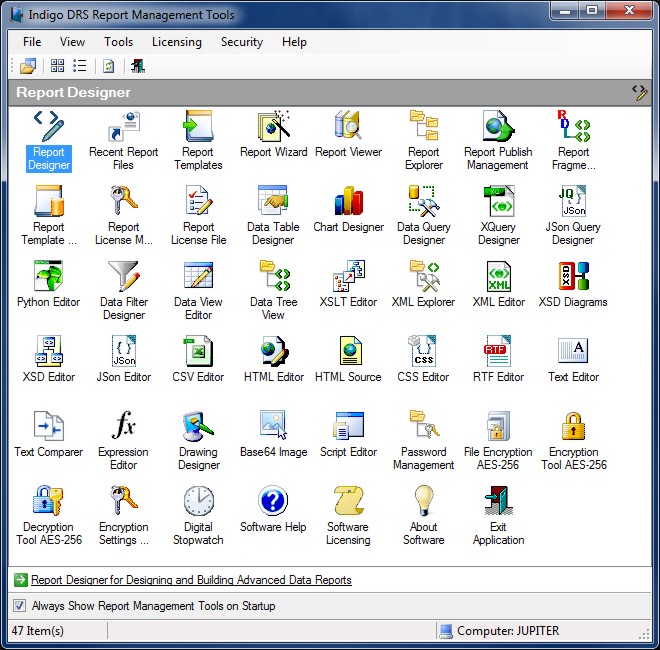Launch XQuery Designer

498,216
